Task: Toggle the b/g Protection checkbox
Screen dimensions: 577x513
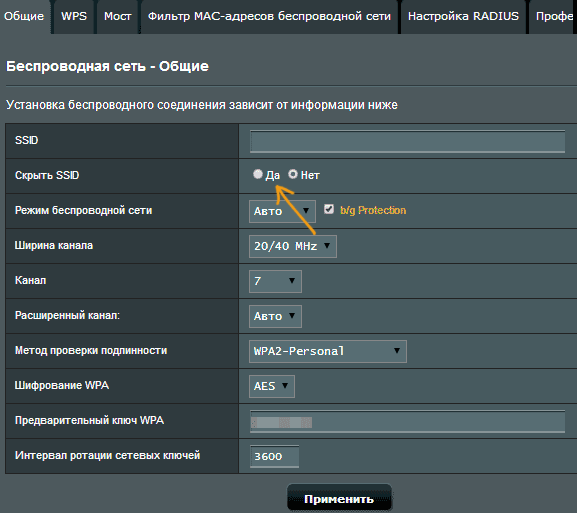Action: pos(329,209)
